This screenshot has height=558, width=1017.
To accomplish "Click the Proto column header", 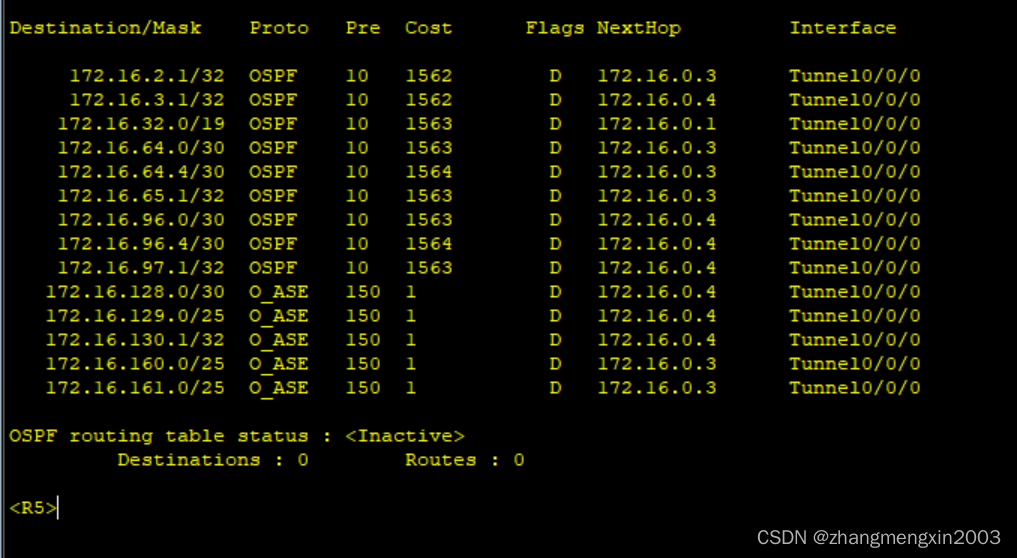I will [279, 28].
